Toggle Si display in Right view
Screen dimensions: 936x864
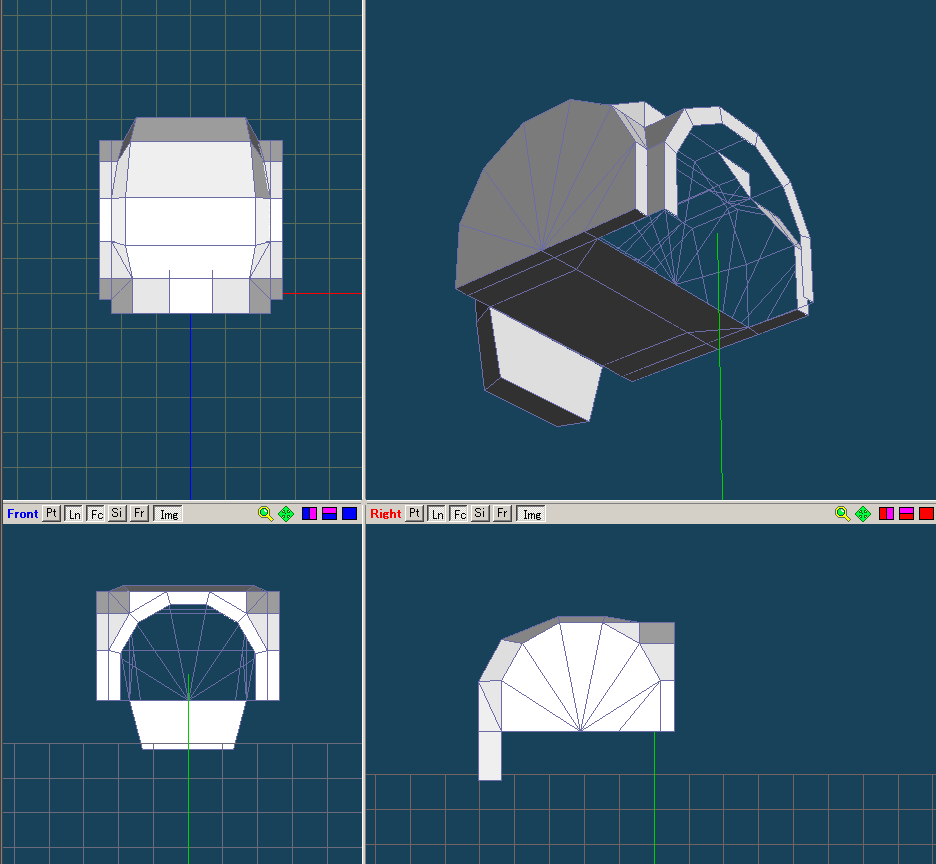click(x=481, y=514)
